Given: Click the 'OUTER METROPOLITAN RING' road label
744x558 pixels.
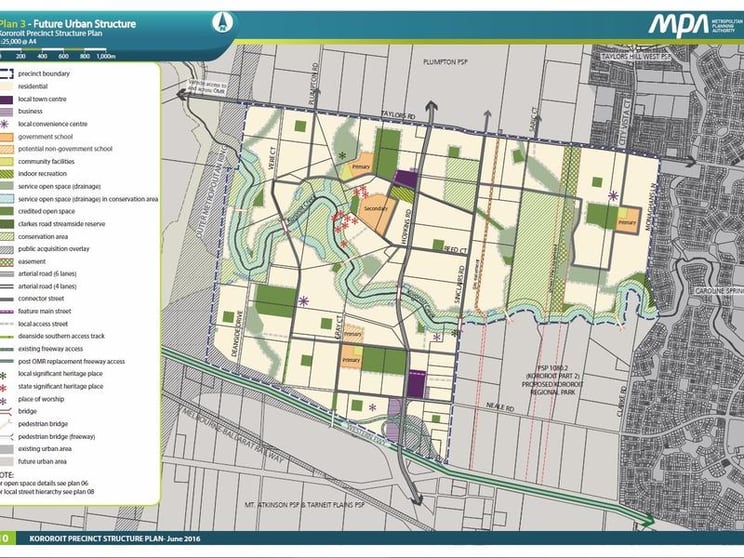Looking at the screenshot, I should (214, 194).
